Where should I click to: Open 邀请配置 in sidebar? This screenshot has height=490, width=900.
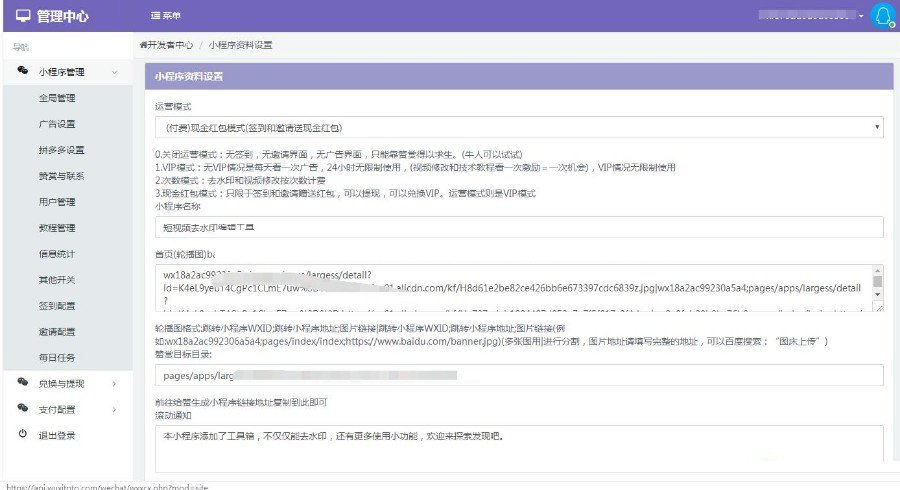click(57, 332)
